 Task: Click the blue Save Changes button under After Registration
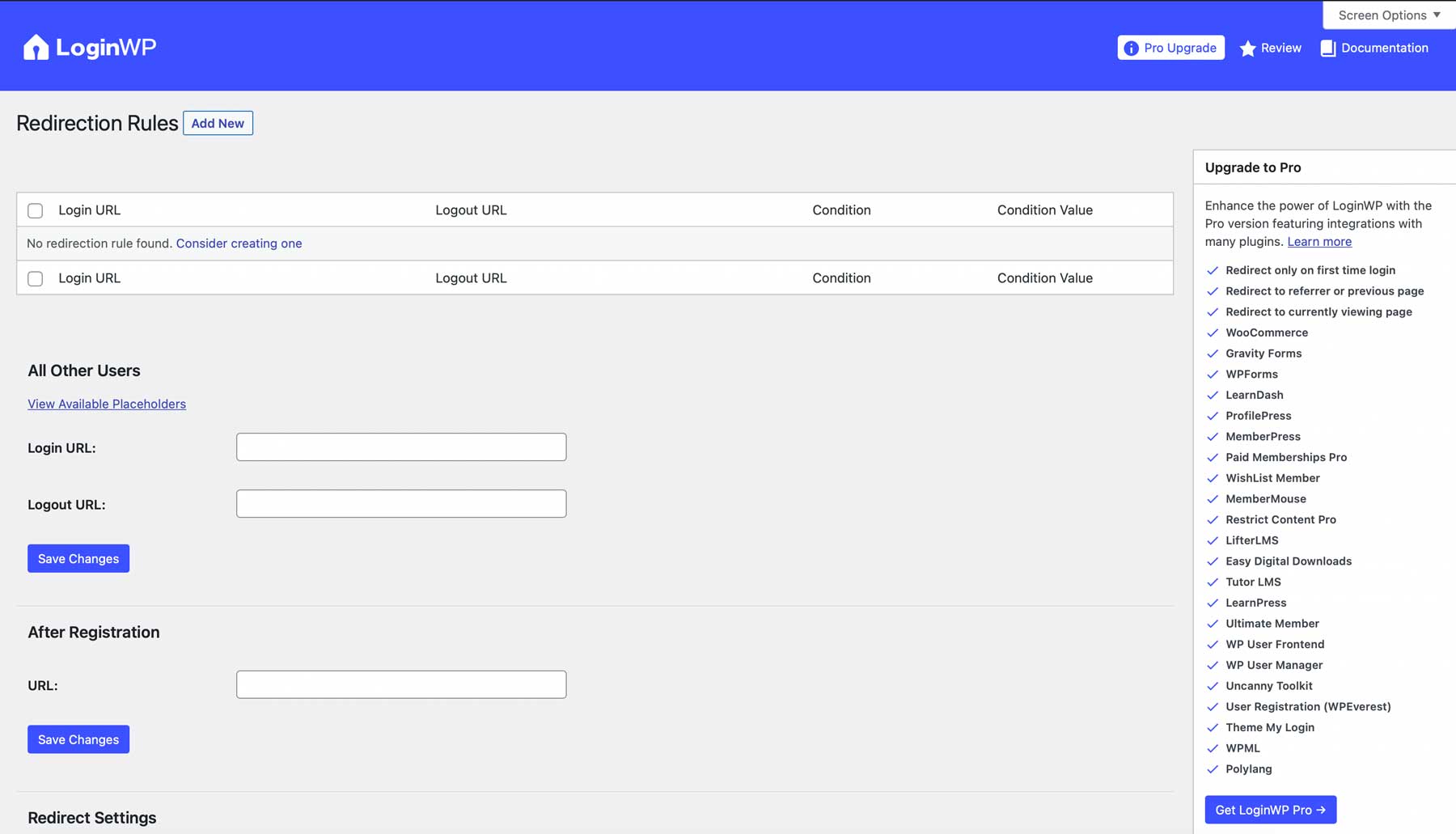click(78, 739)
